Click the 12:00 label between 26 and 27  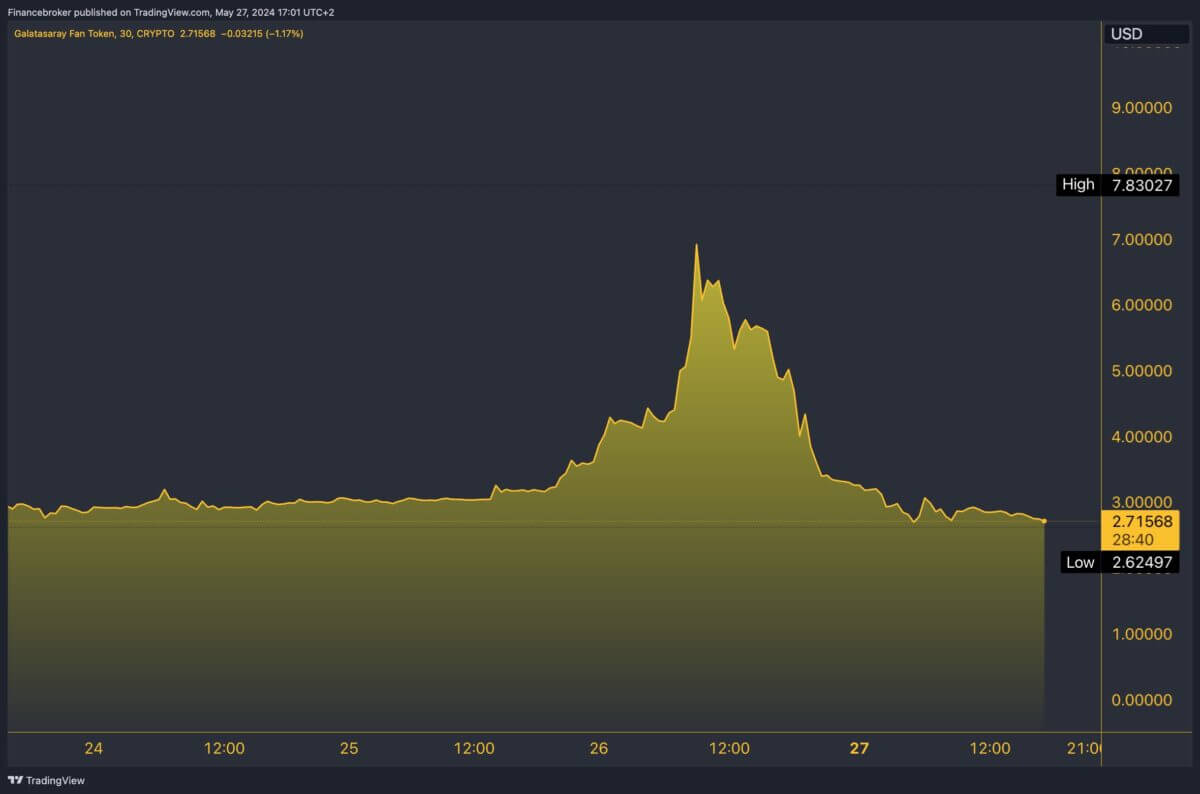pyautogui.click(x=730, y=748)
